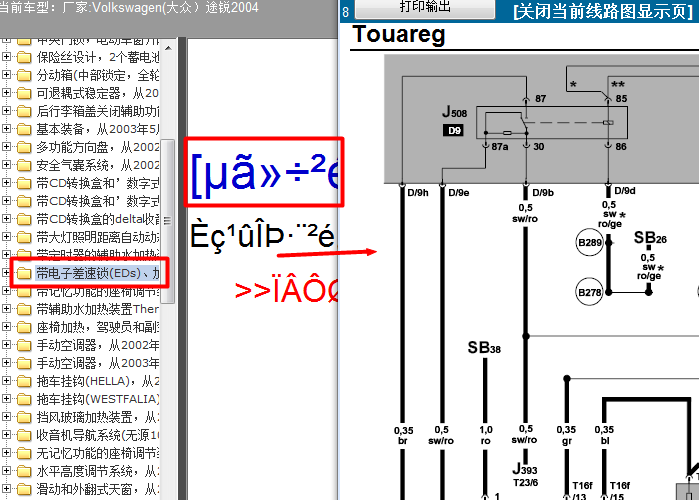The width and height of the screenshot is (699, 500).
Task: Click the J508 relay label in diagram
Action: [454, 111]
